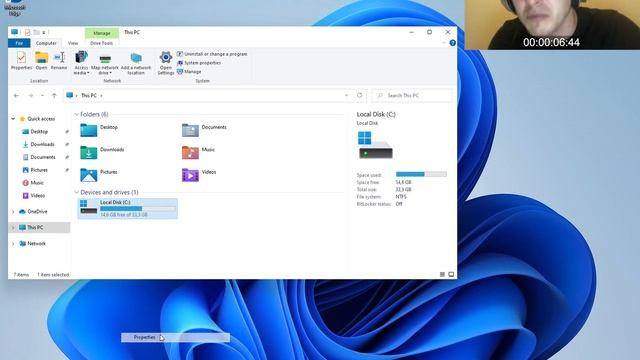640x360 pixels.
Task: Collapse the Quick access tree node
Action: click(x=13, y=119)
